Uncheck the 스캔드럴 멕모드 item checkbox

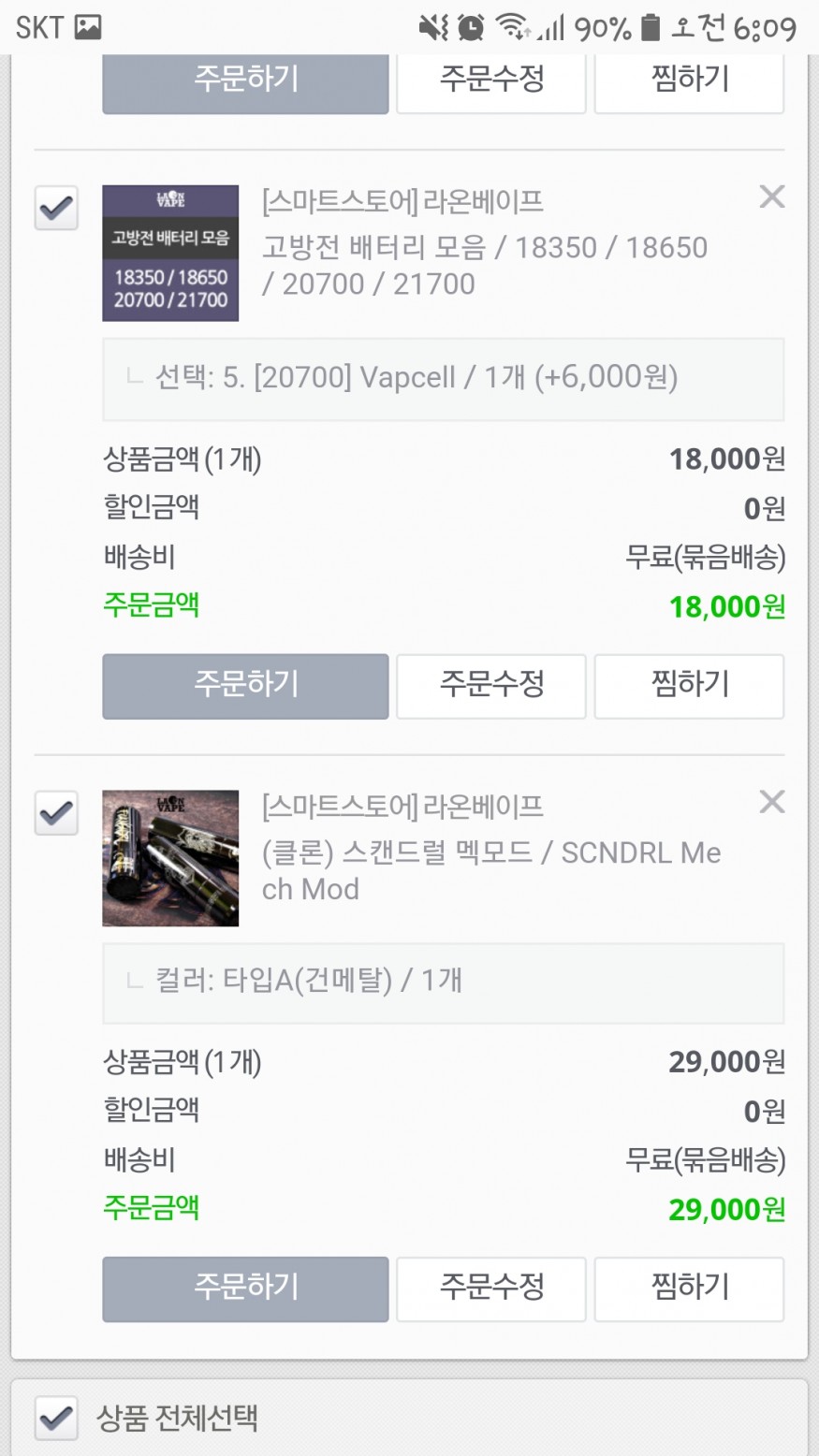point(56,812)
